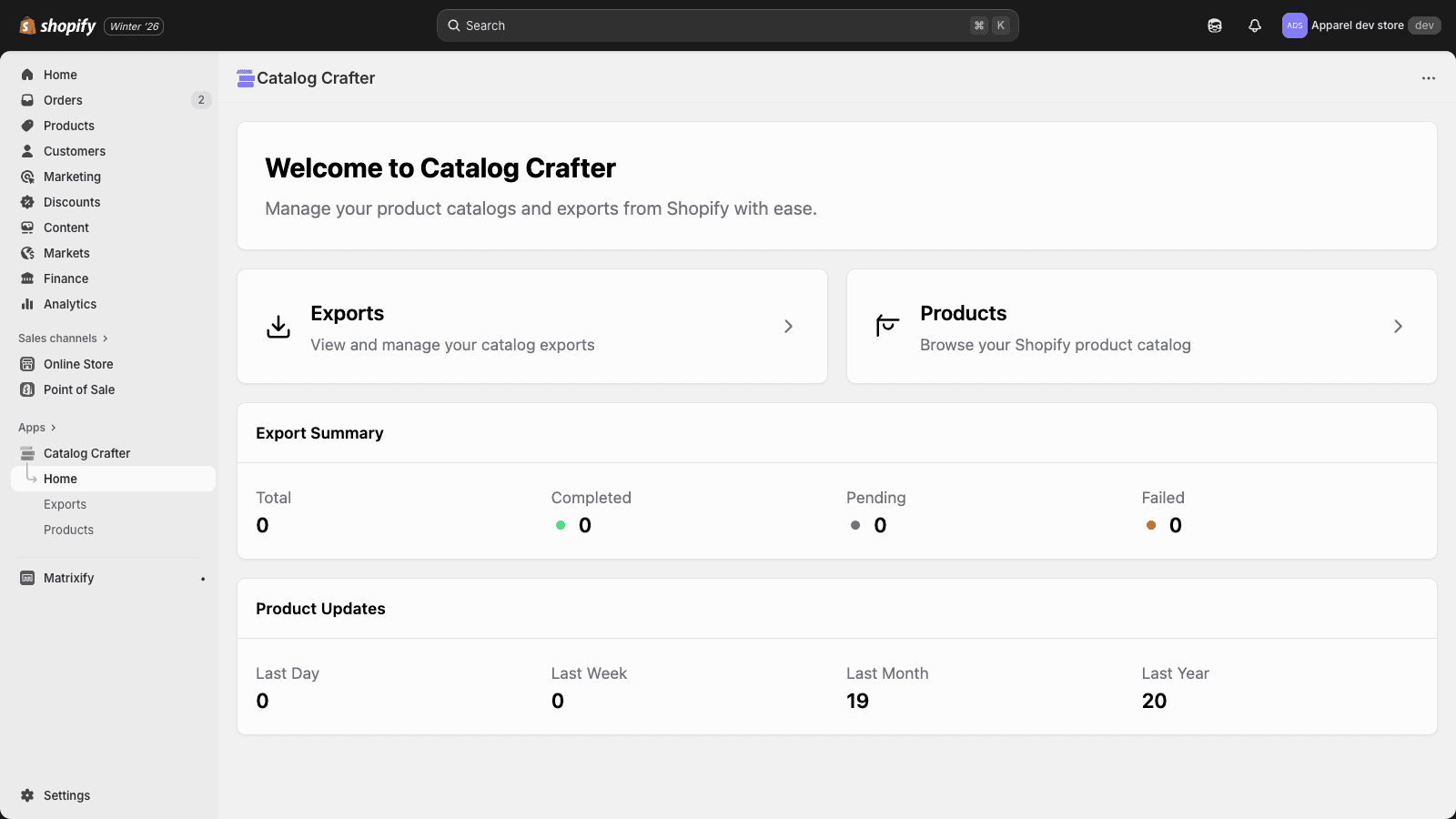
Task: Click the Products catalog card icon
Action: 888,326
